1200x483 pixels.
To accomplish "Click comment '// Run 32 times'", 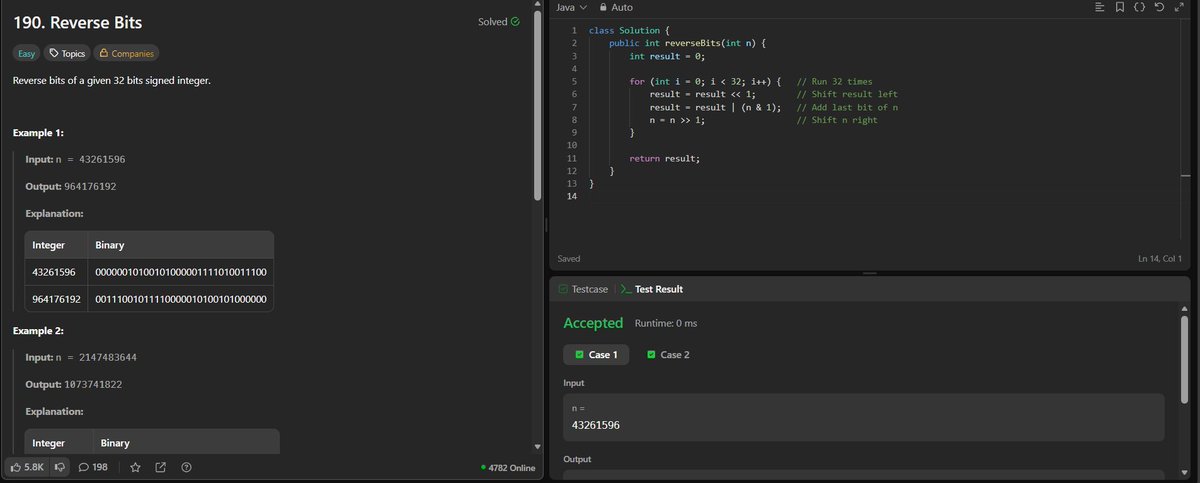I will [x=834, y=82].
